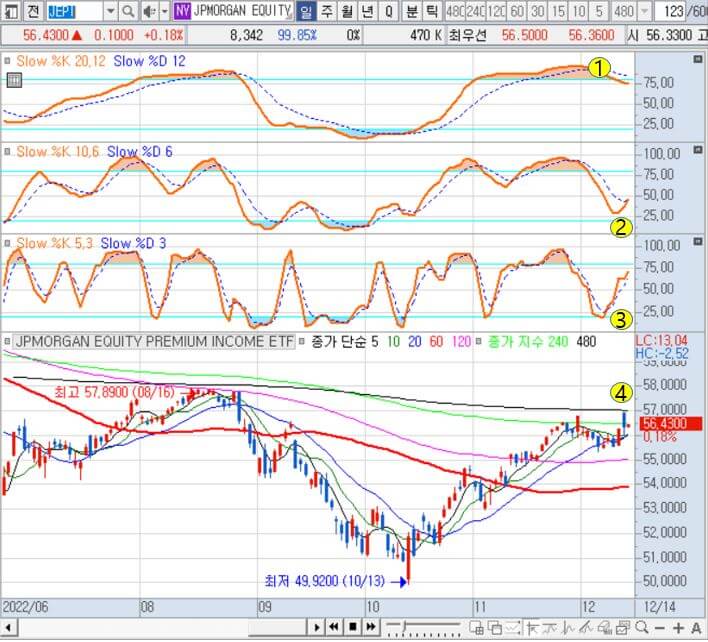
Task: Click the speaker sound alert icon
Action: click(x=149, y=11)
